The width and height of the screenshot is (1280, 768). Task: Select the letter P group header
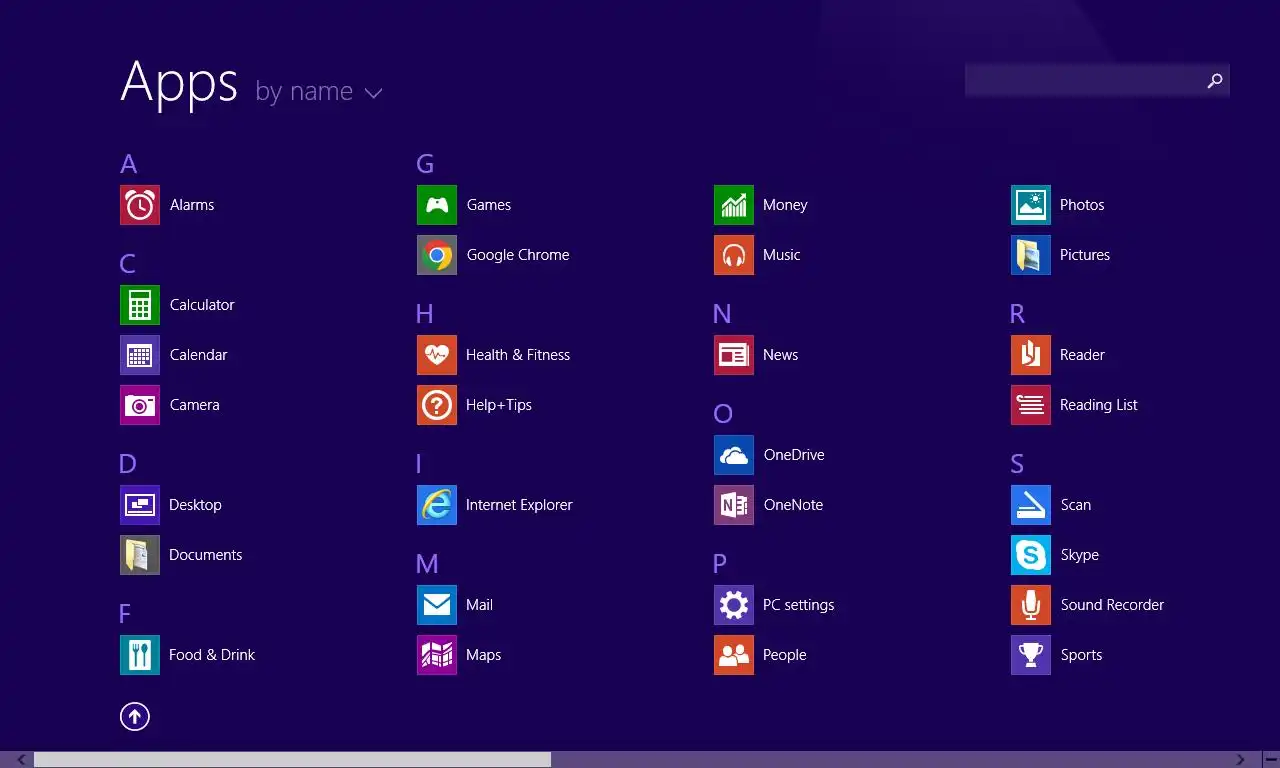(720, 564)
